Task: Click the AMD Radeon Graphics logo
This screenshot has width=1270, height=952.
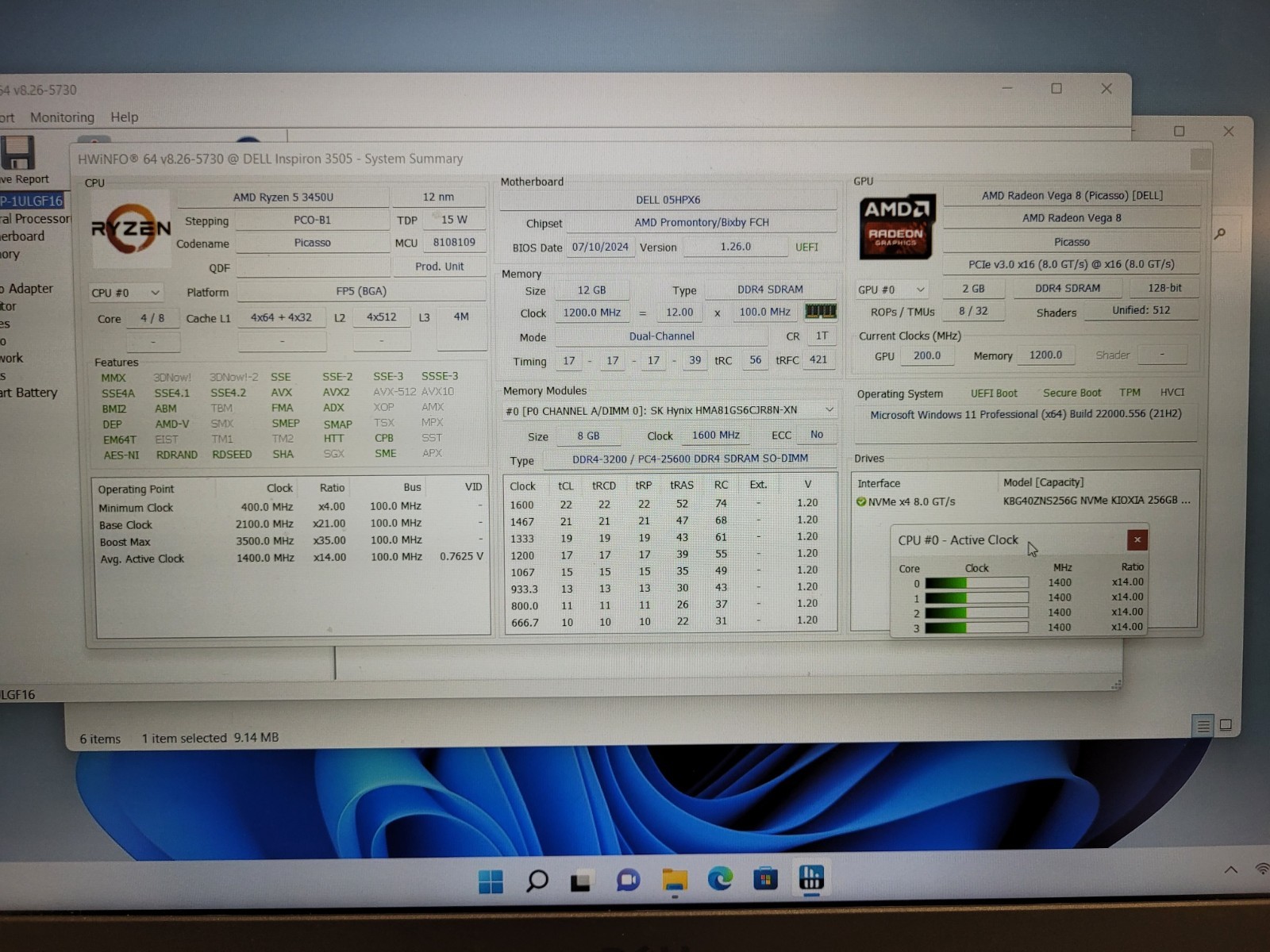Action: click(896, 227)
